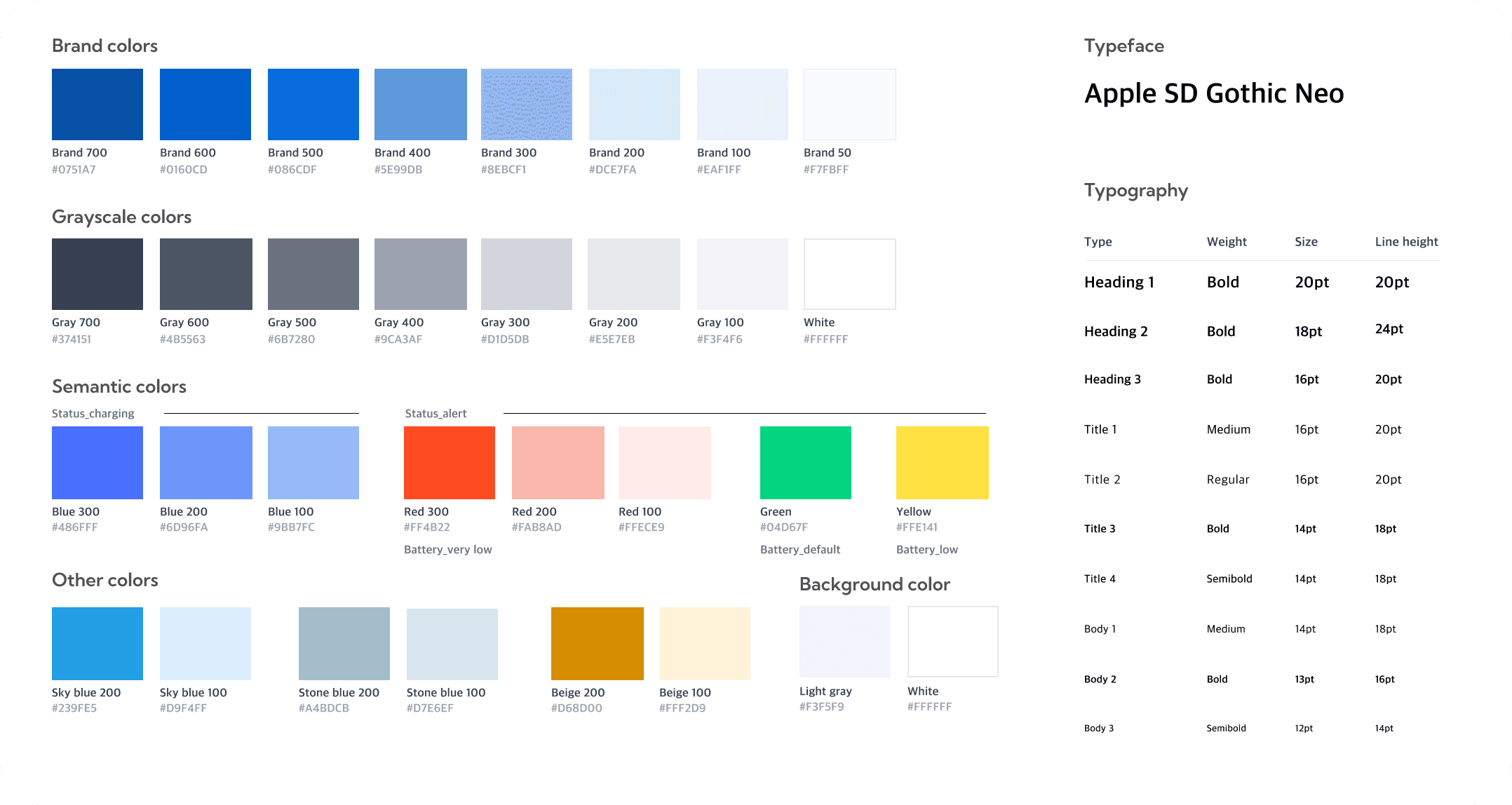The width and height of the screenshot is (1512, 805).
Task: Click the Weight column header
Action: point(1227,242)
